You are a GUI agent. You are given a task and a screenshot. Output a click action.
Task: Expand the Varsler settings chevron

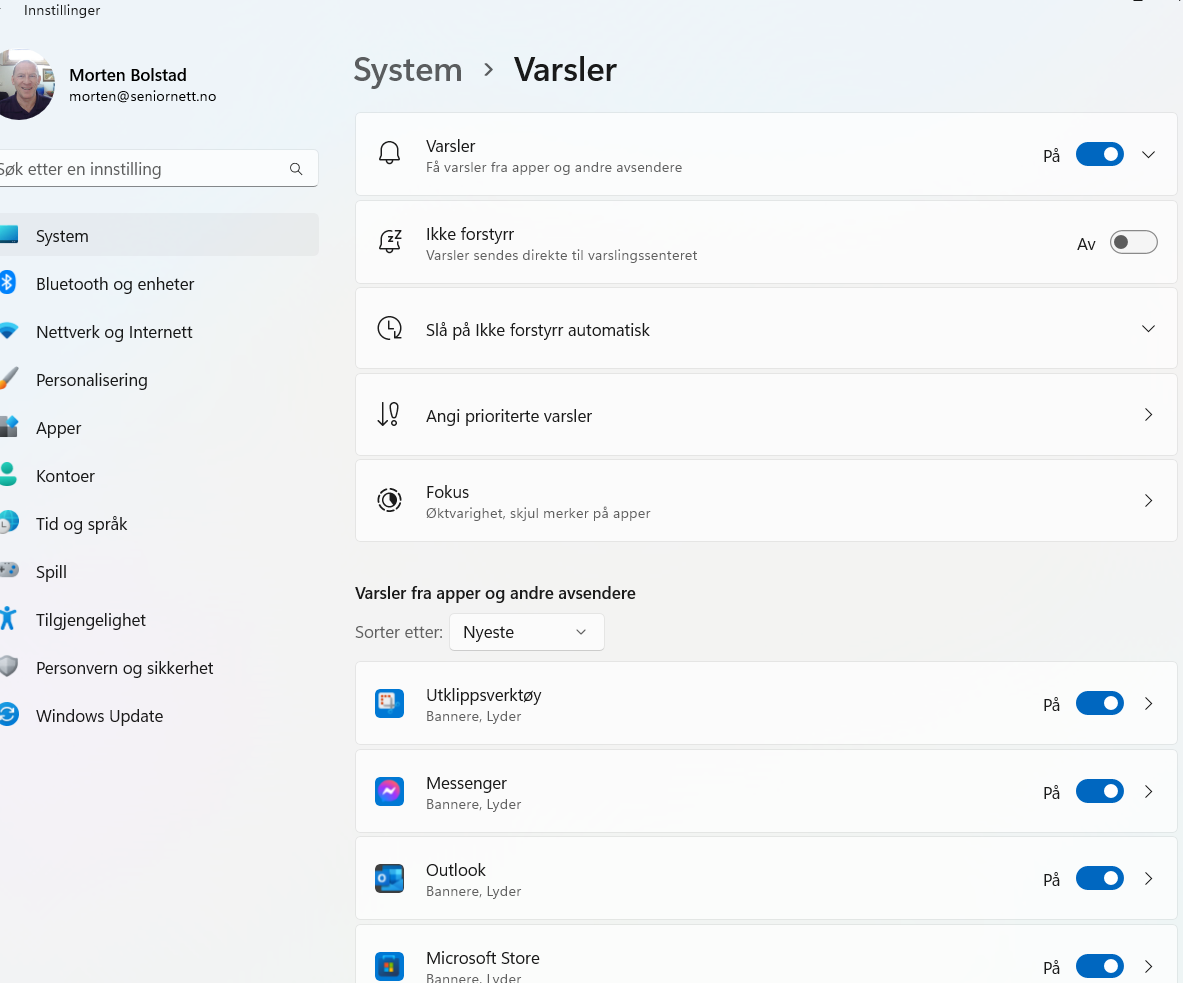[1148, 155]
